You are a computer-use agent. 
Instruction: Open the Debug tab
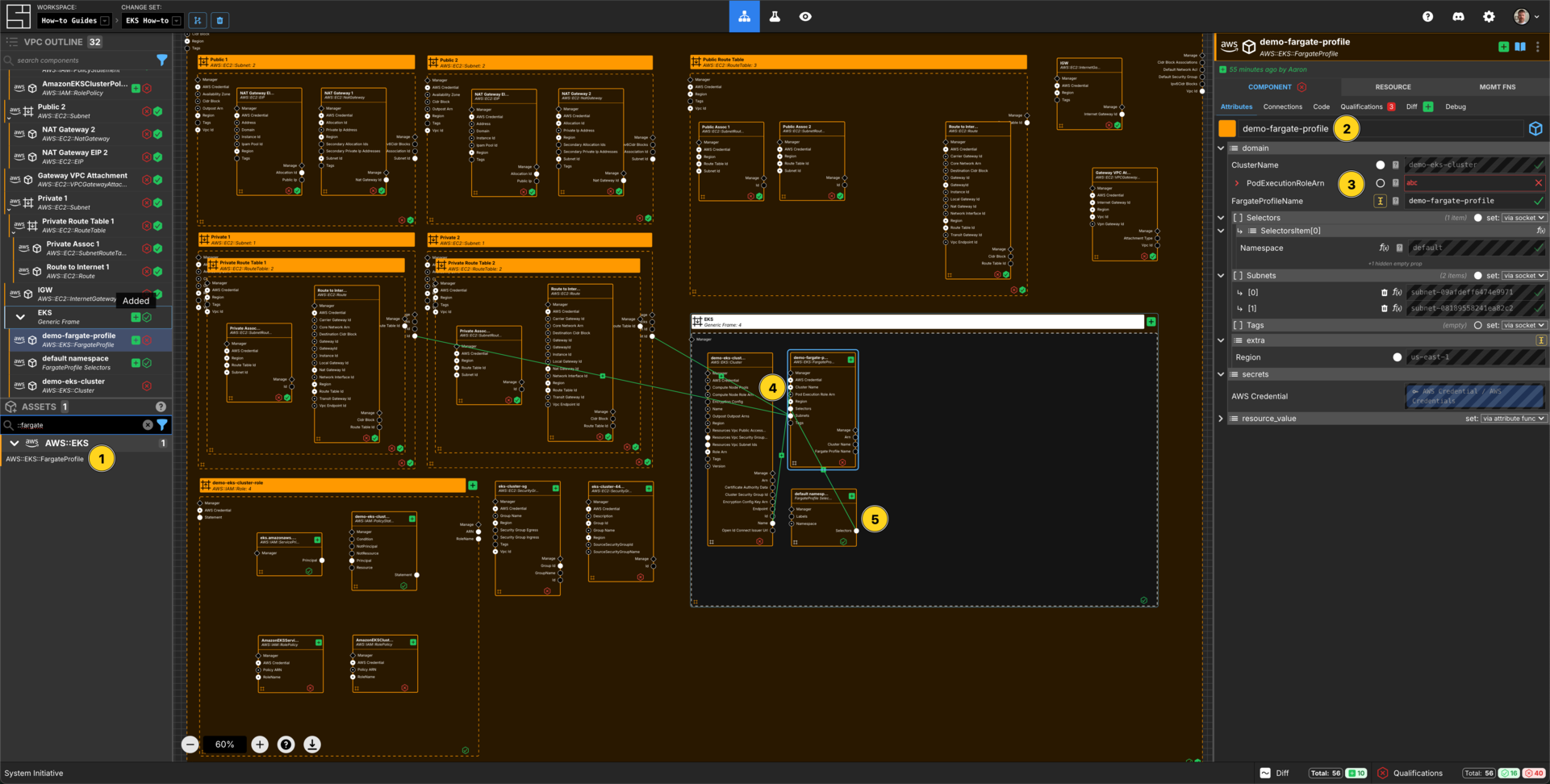pyautogui.click(x=1456, y=106)
